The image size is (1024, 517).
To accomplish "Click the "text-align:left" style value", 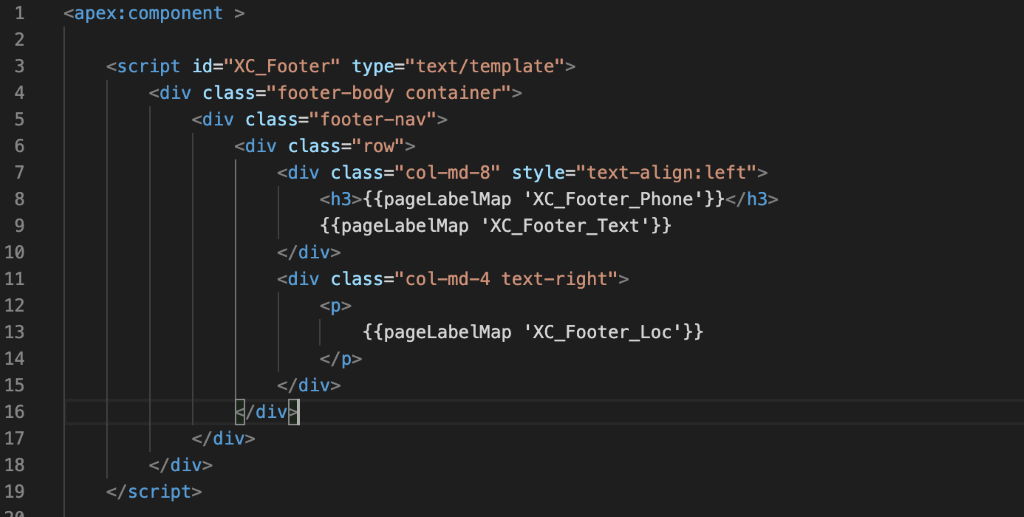I will click(x=666, y=173).
